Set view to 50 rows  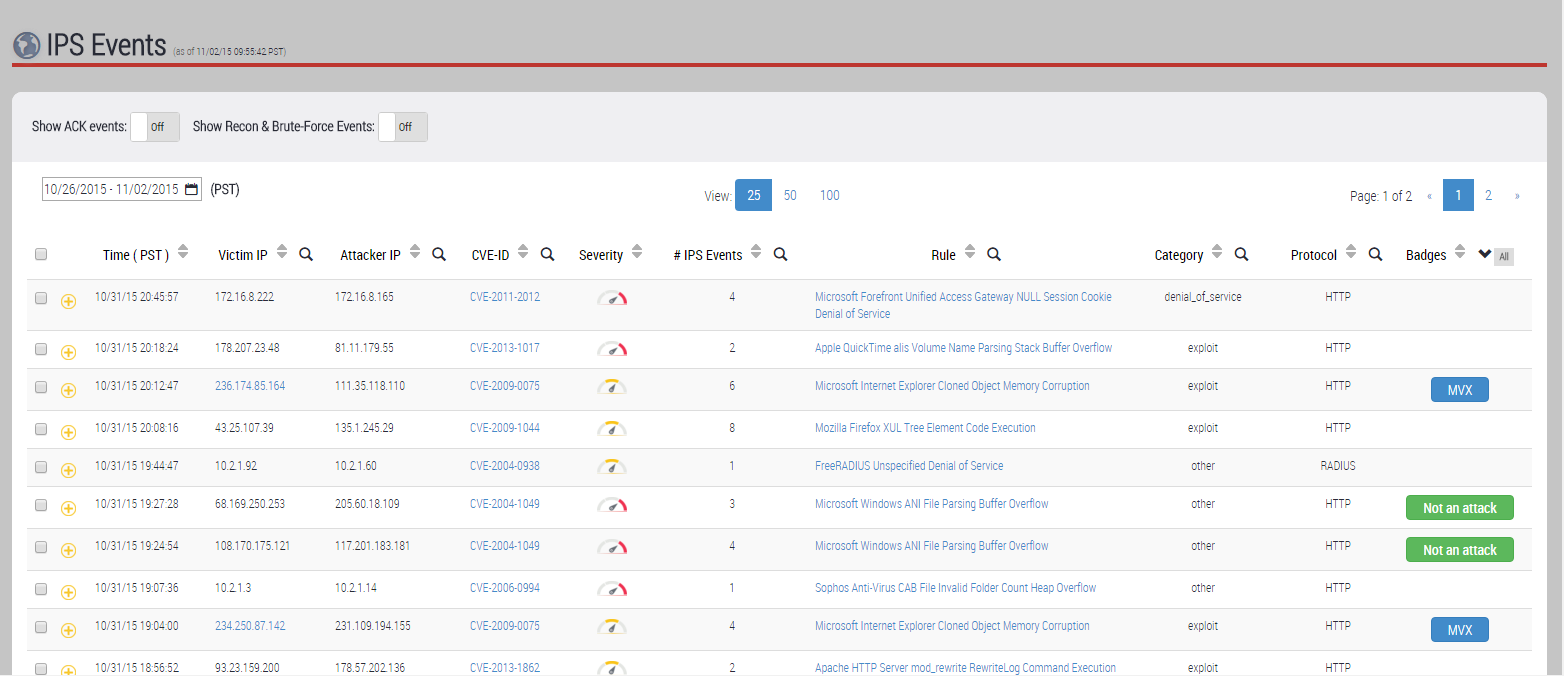coord(790,195)
